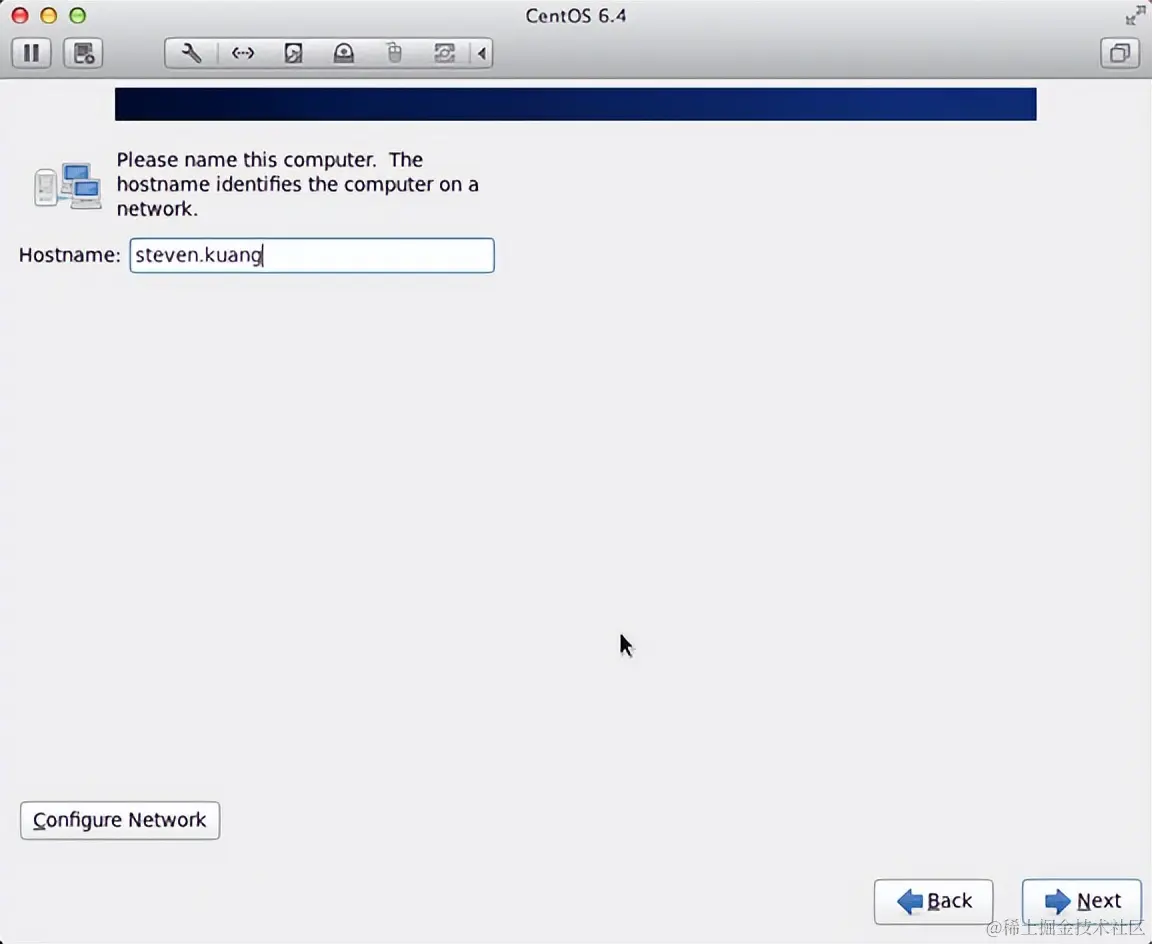Click into the Hostname text field
This screenshot has height=944, width=1152.
coord(312,255)
